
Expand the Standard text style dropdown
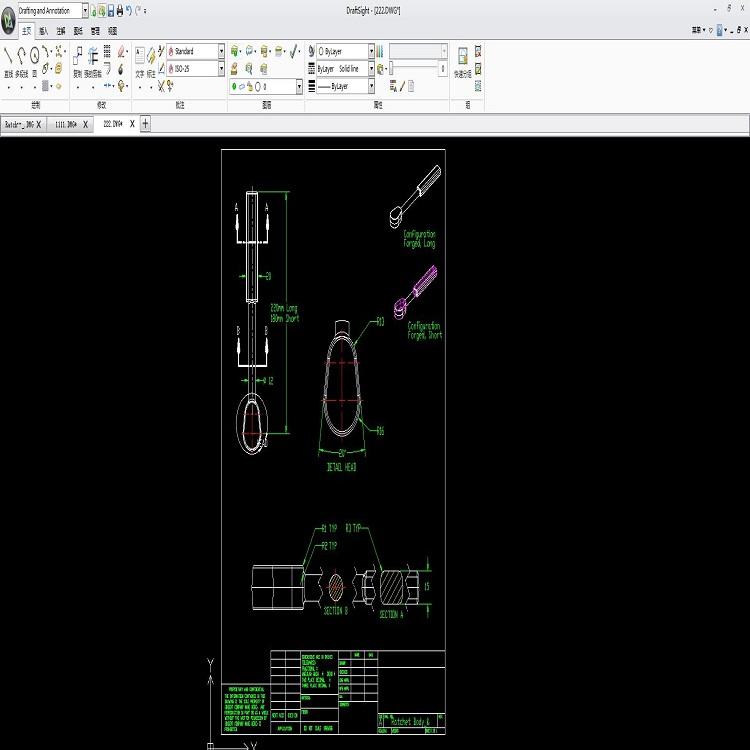pyautogui.click(x=221, y=50)
